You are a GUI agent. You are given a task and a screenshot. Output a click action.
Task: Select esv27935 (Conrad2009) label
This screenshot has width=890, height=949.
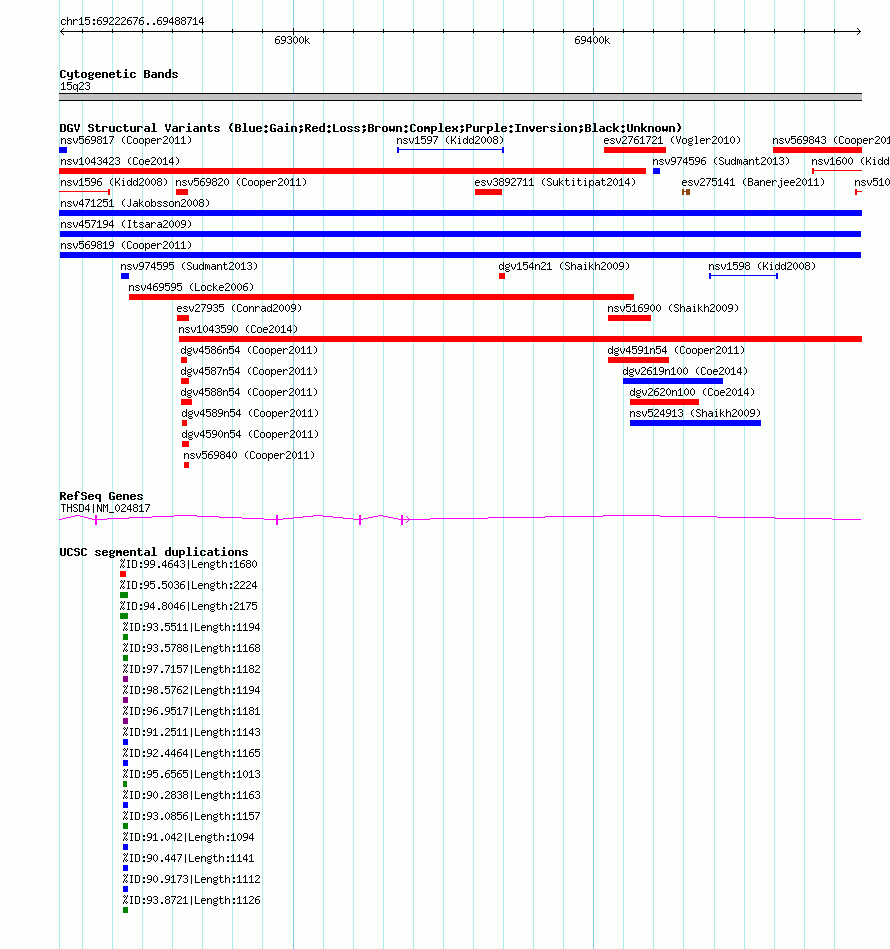tap(239, 308)
